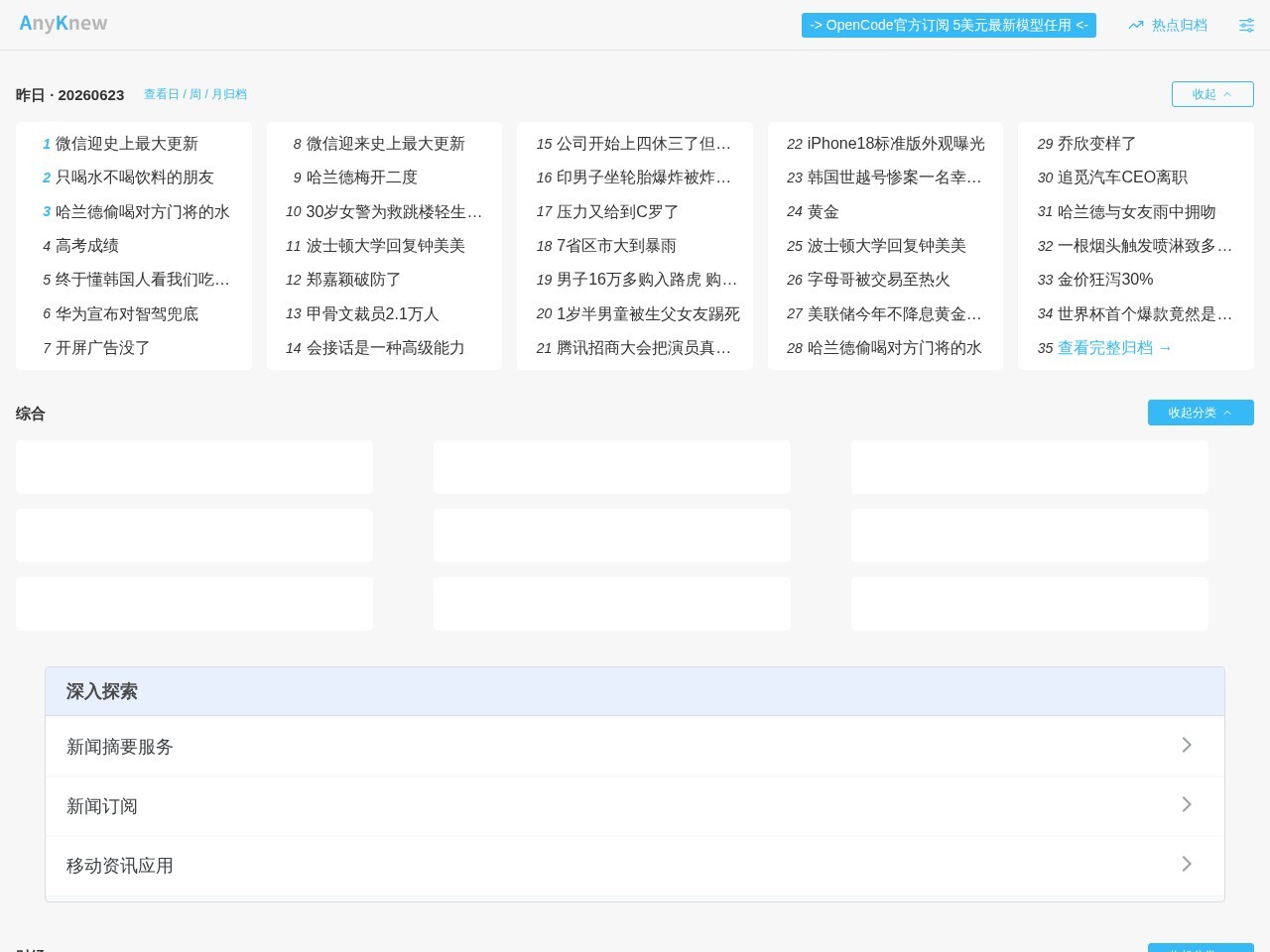The width and height of the screenshot is (1270, 952).
Task: Open headline 25 波士顿大学回复钟美美
Action: [x=887, y=246]
